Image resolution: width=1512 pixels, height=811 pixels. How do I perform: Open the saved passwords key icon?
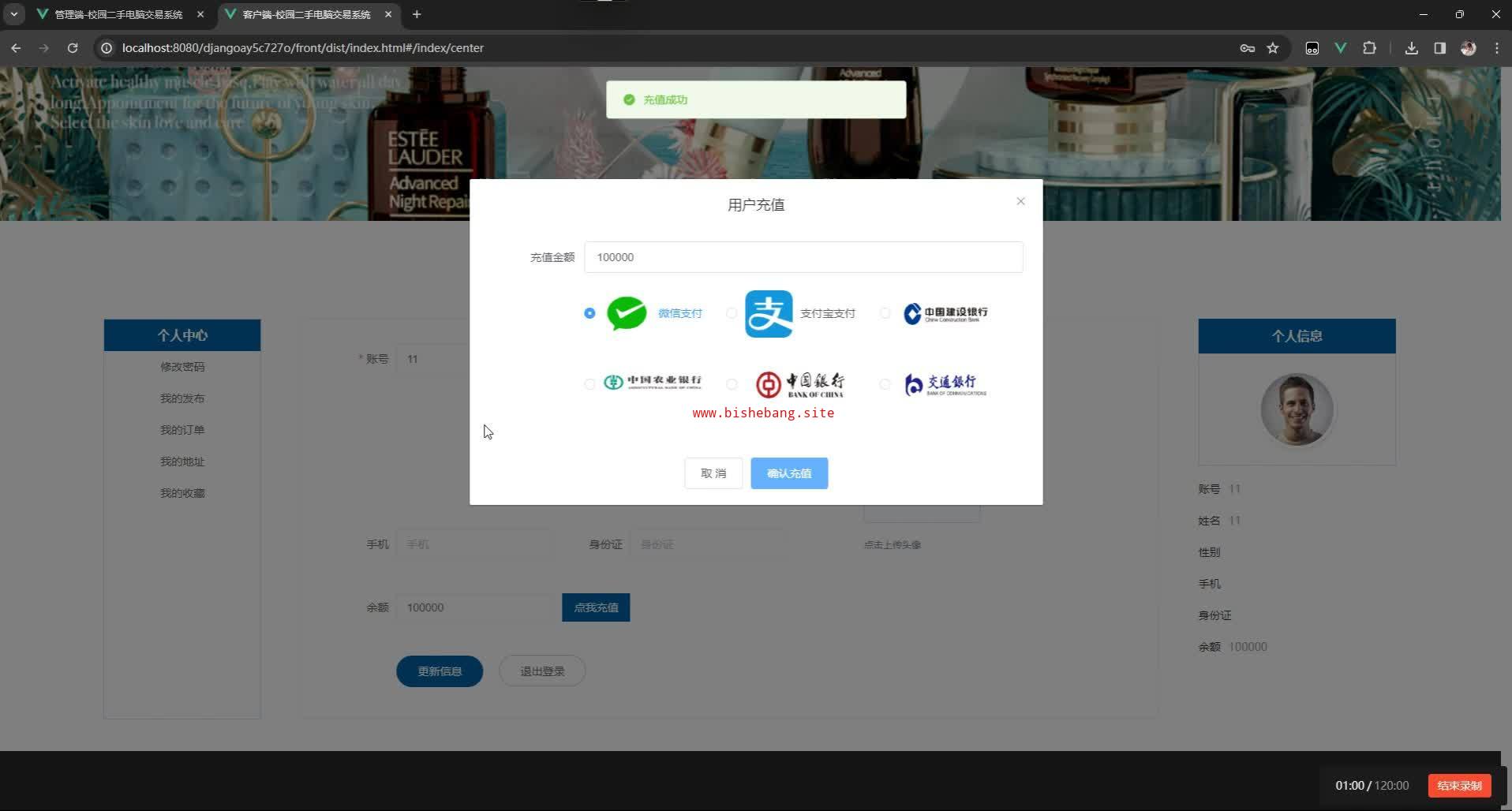1248,48
